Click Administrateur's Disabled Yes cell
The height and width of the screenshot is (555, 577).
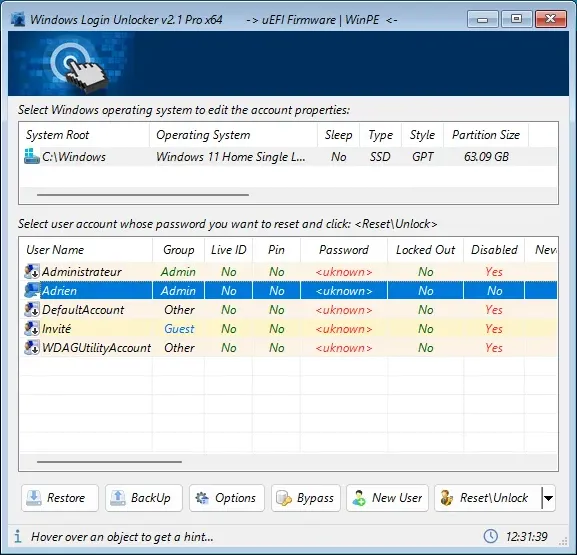click(x=494, y=272)
